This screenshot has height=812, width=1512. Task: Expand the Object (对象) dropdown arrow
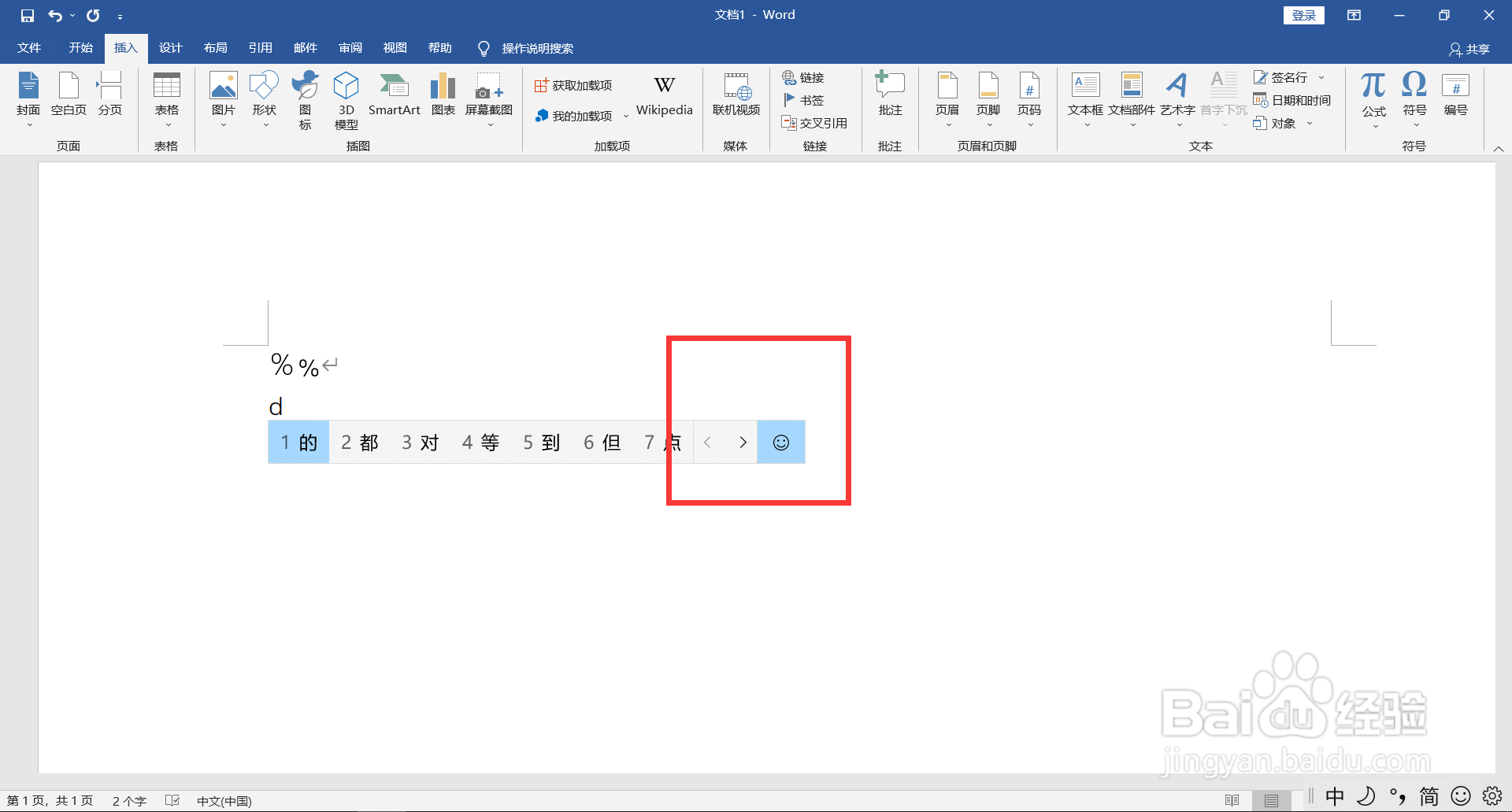click(1310, 123)
